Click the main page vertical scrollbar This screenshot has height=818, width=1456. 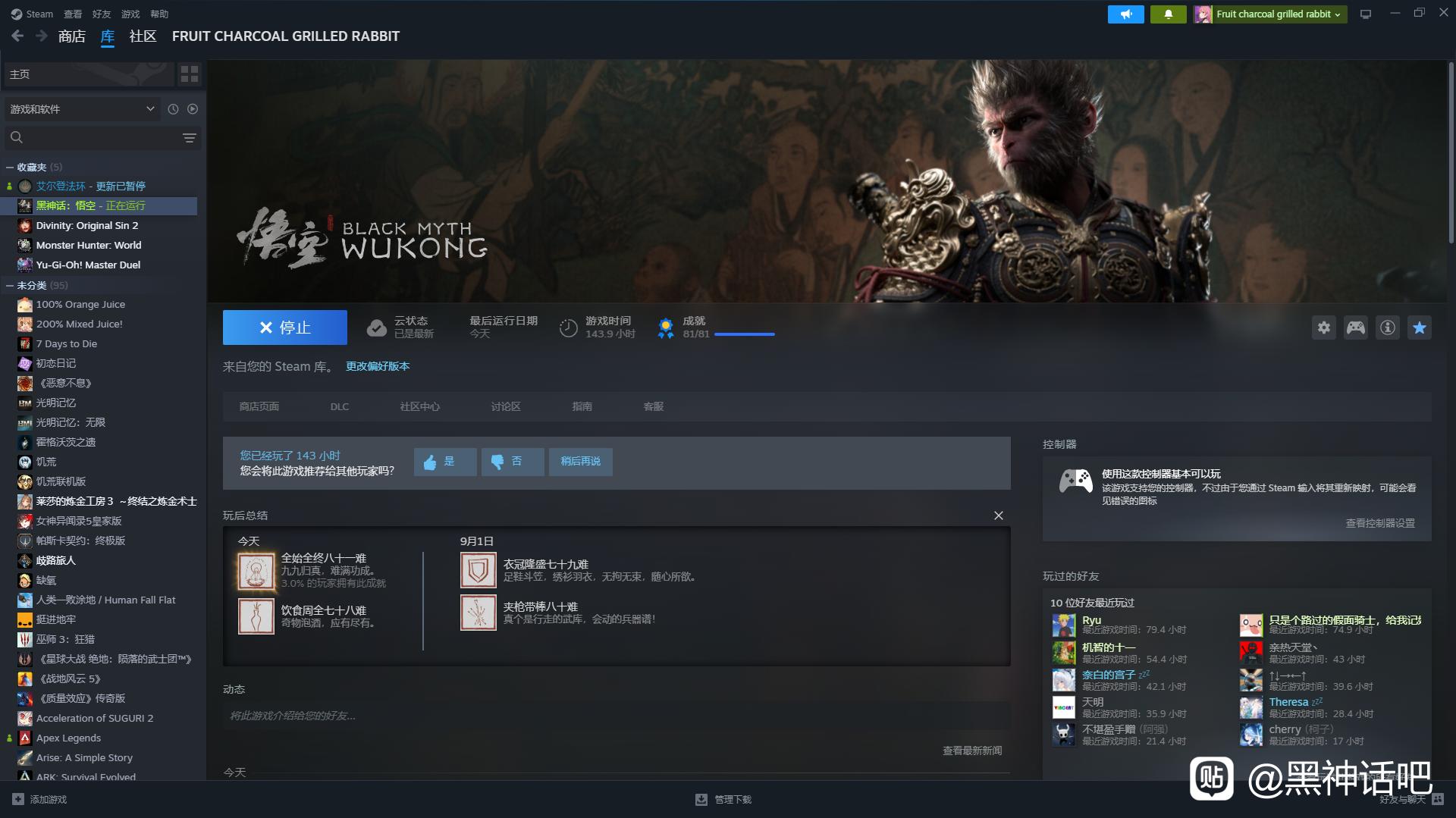click(x=1451, y=152)
